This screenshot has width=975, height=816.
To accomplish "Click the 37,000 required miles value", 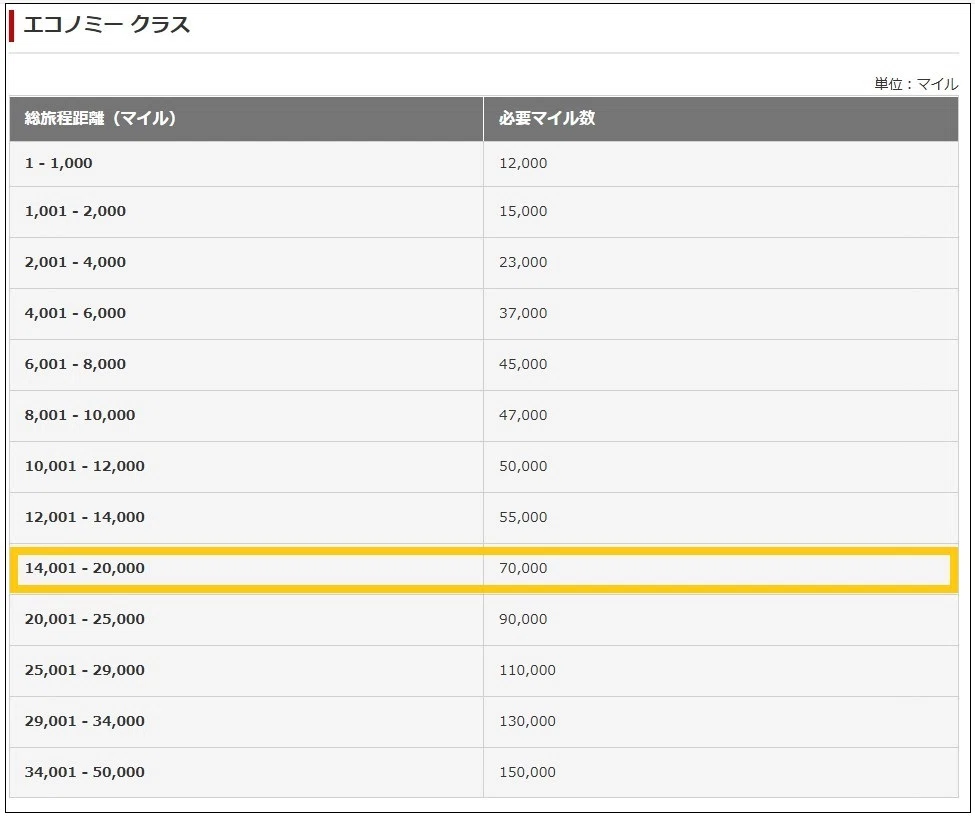I will pos(523,313).
